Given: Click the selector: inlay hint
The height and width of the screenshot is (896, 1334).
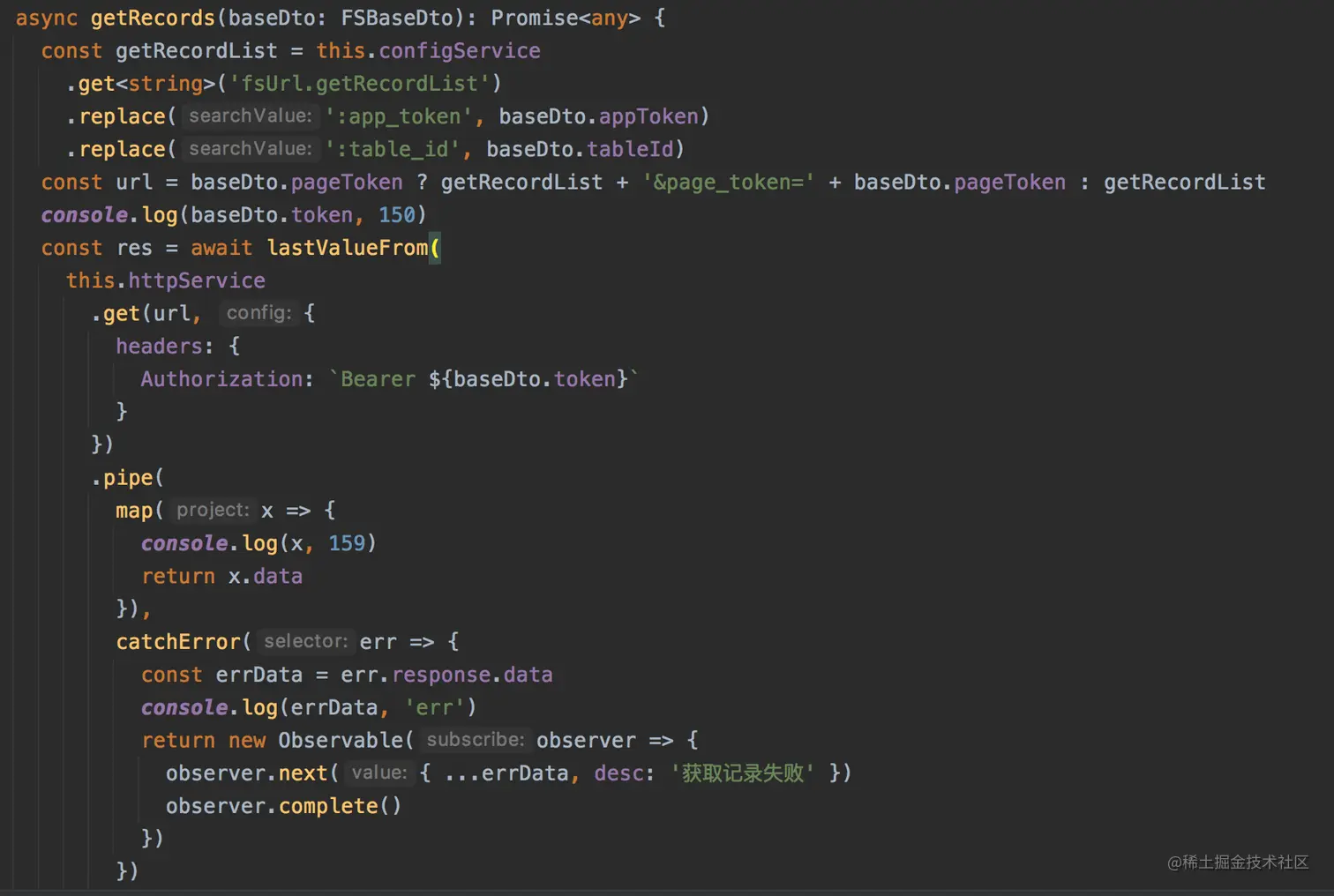Looking at the screenshot, I should point(305,642).
